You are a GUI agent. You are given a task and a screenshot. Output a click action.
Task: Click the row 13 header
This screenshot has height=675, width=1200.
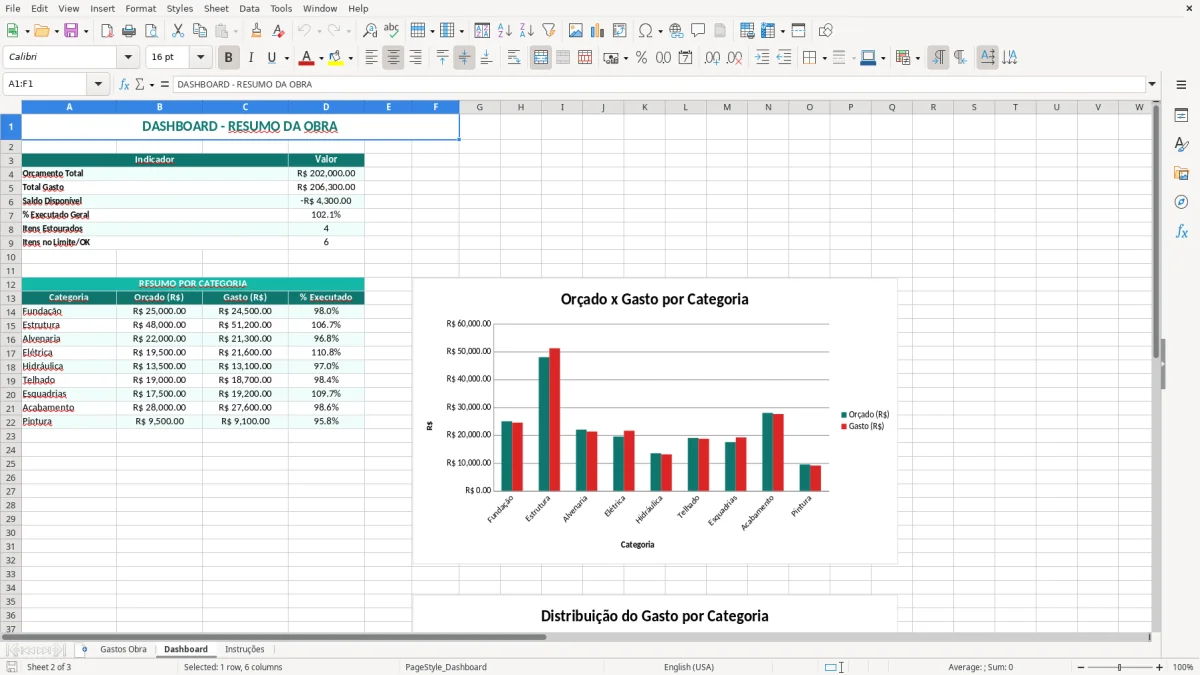tap(10, 298)
